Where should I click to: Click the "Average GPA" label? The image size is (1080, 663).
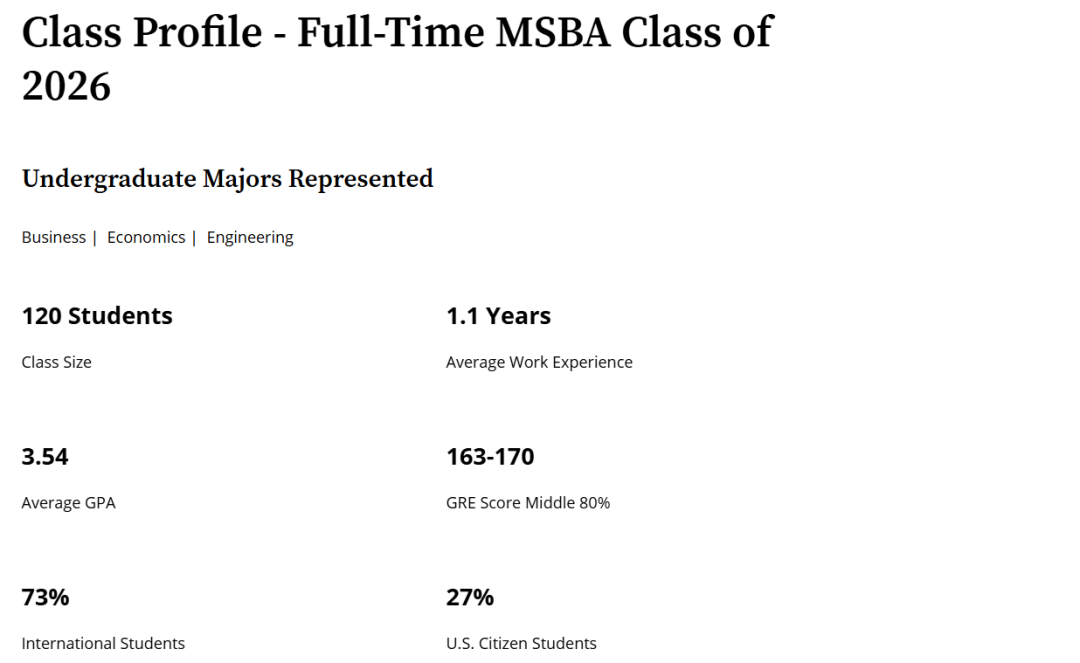[x=68, y=503]
